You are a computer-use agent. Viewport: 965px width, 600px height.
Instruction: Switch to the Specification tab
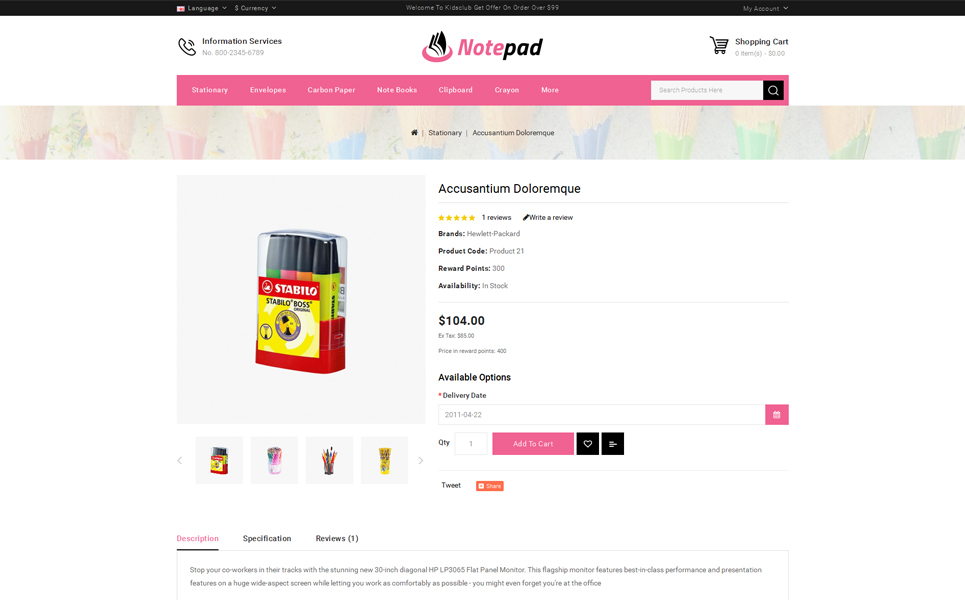pos(266,538)
